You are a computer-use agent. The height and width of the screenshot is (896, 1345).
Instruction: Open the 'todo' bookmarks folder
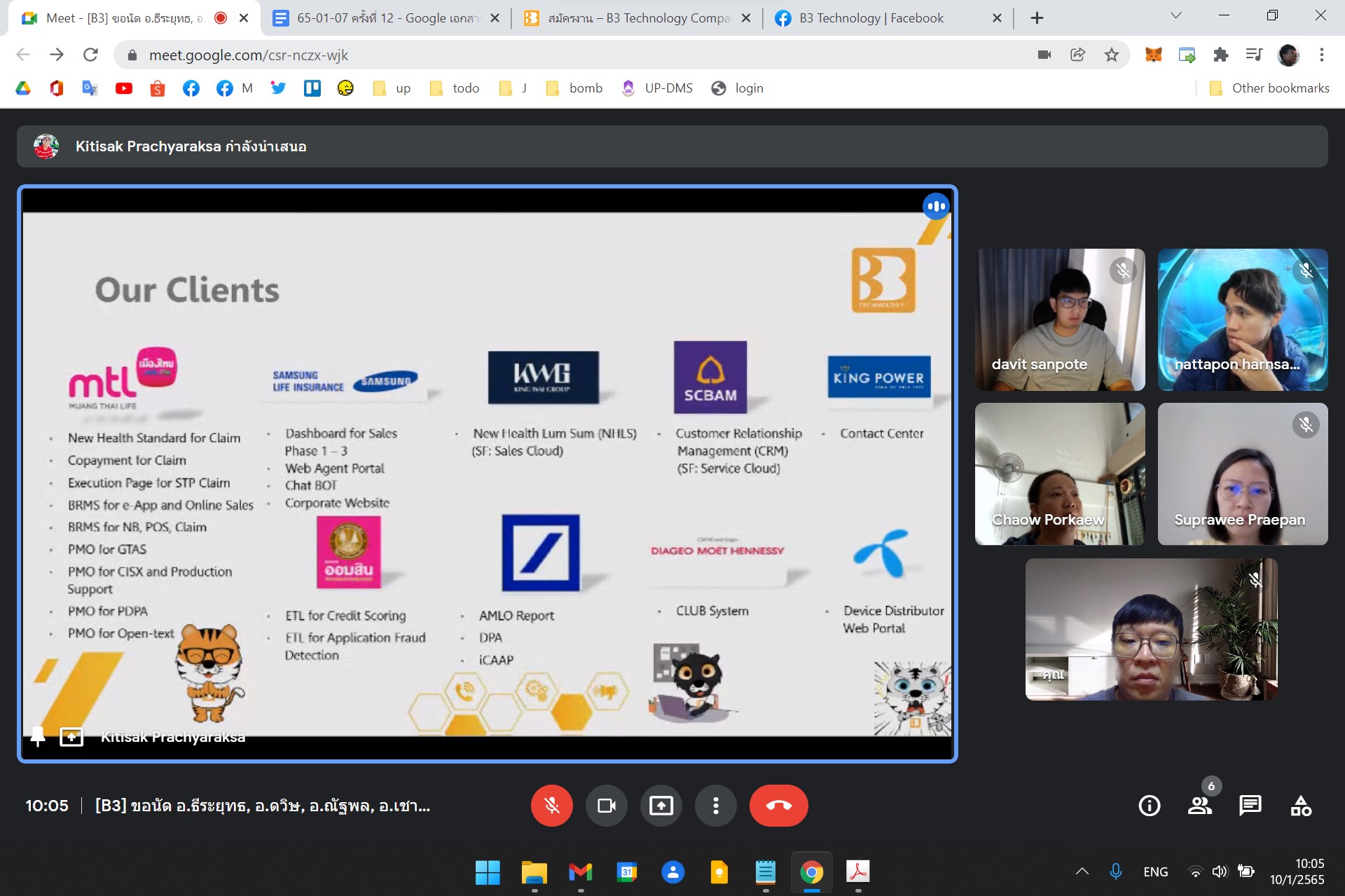pos(455,88)
